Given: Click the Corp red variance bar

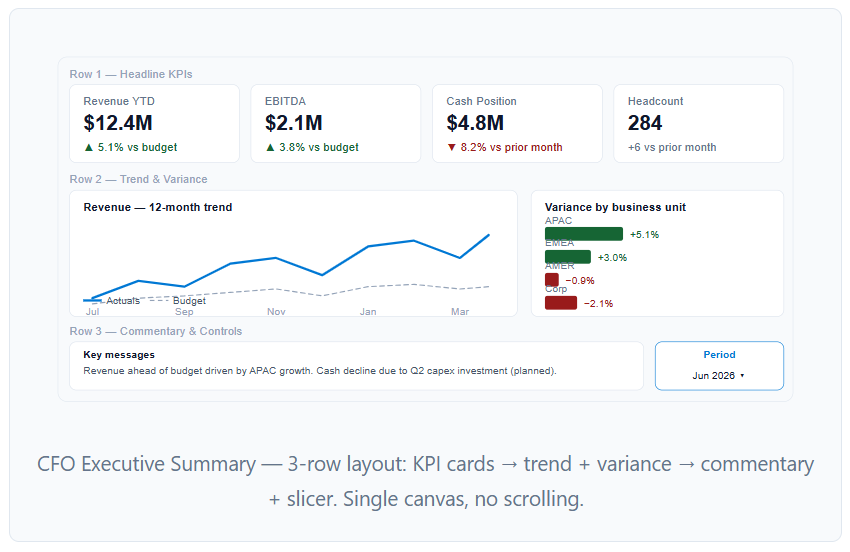Looking at the screenshot, I should click(561, 303).
